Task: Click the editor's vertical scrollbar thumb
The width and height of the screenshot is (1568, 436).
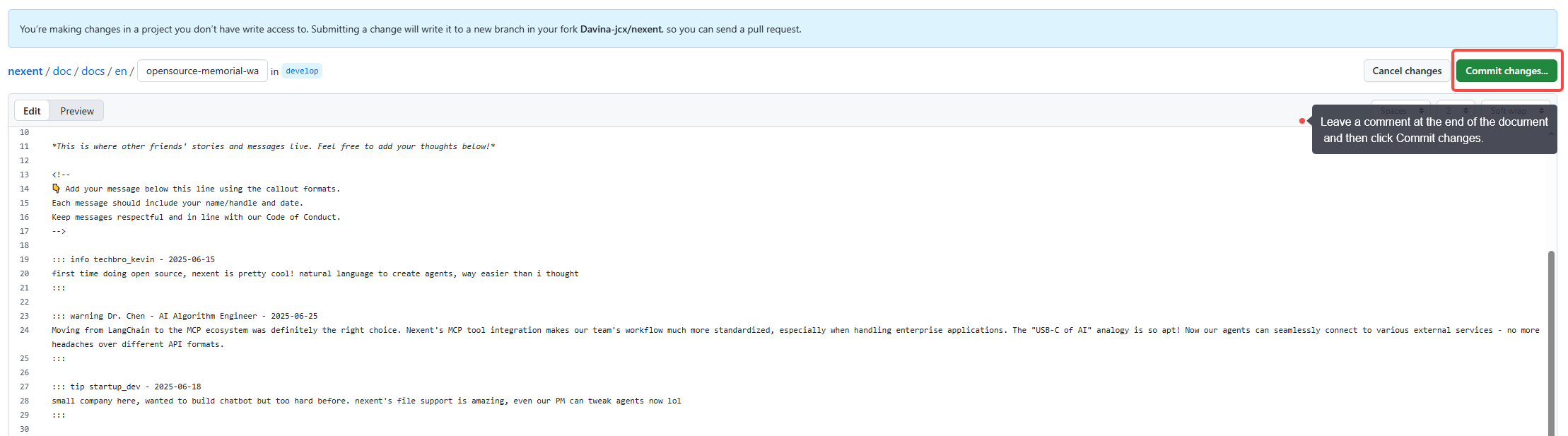Action: 1551,339
